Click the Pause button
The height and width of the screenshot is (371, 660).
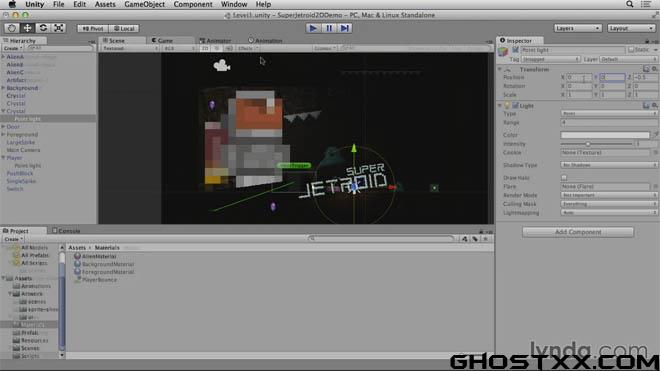point(329,28)
